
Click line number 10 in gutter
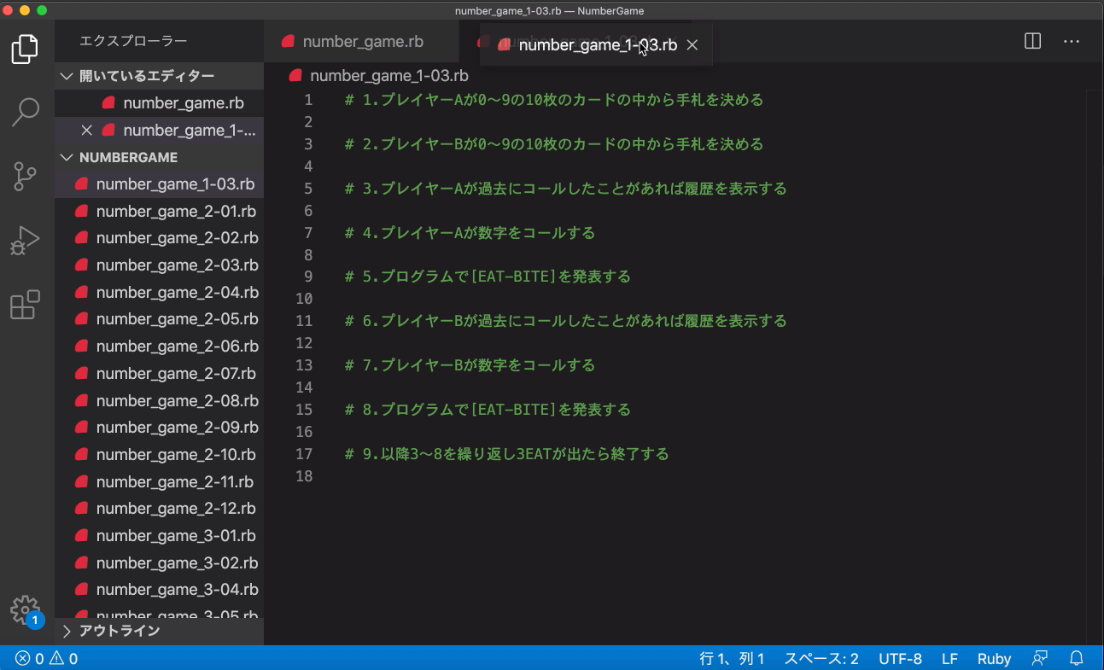304,299
